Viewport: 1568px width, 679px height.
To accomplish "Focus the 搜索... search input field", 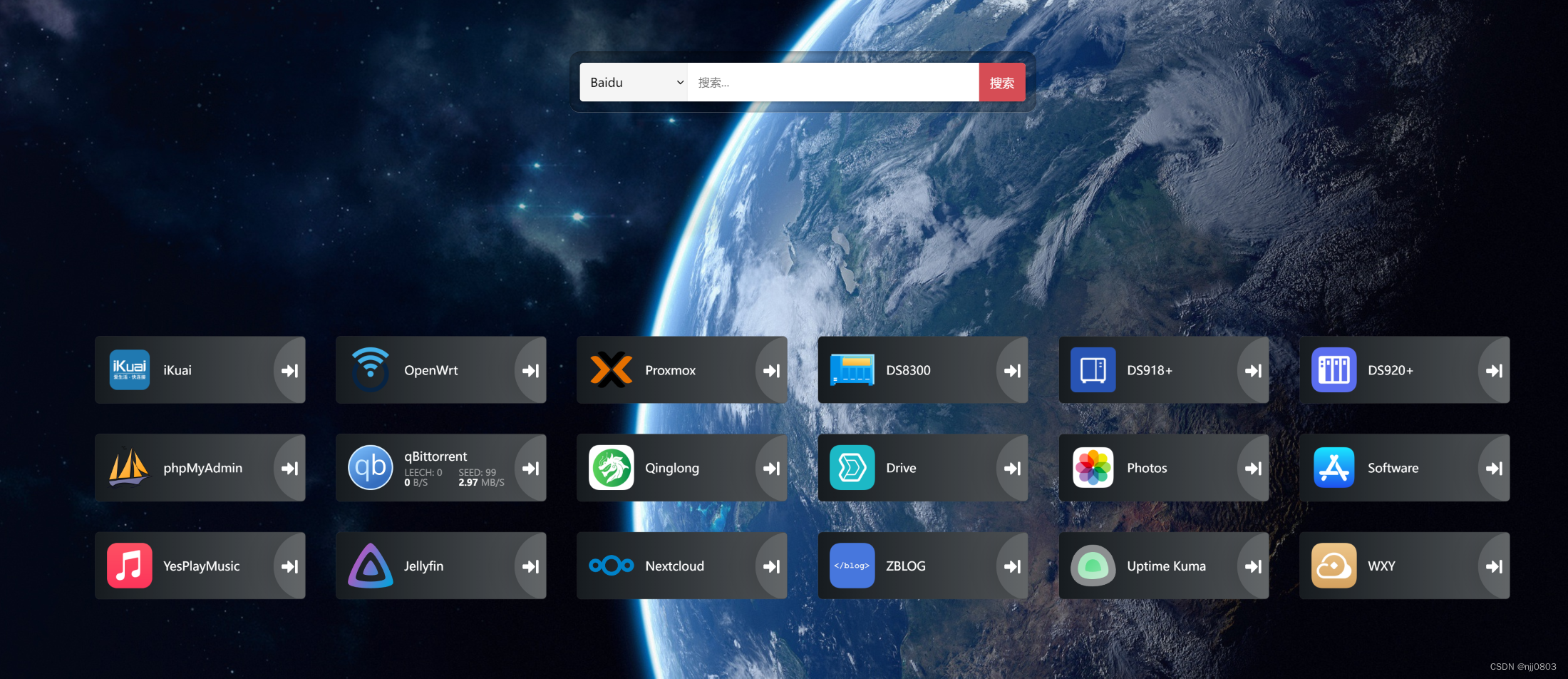I will pyautogui.click(x=833, y=82).
